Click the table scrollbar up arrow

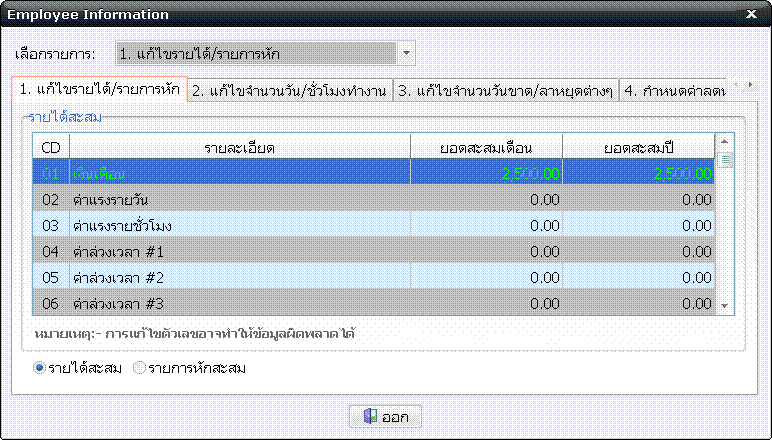[727, 143]
